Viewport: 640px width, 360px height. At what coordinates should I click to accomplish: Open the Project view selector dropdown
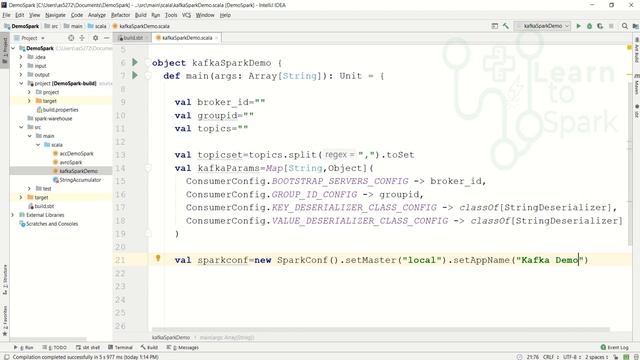(x=29, y=38)
